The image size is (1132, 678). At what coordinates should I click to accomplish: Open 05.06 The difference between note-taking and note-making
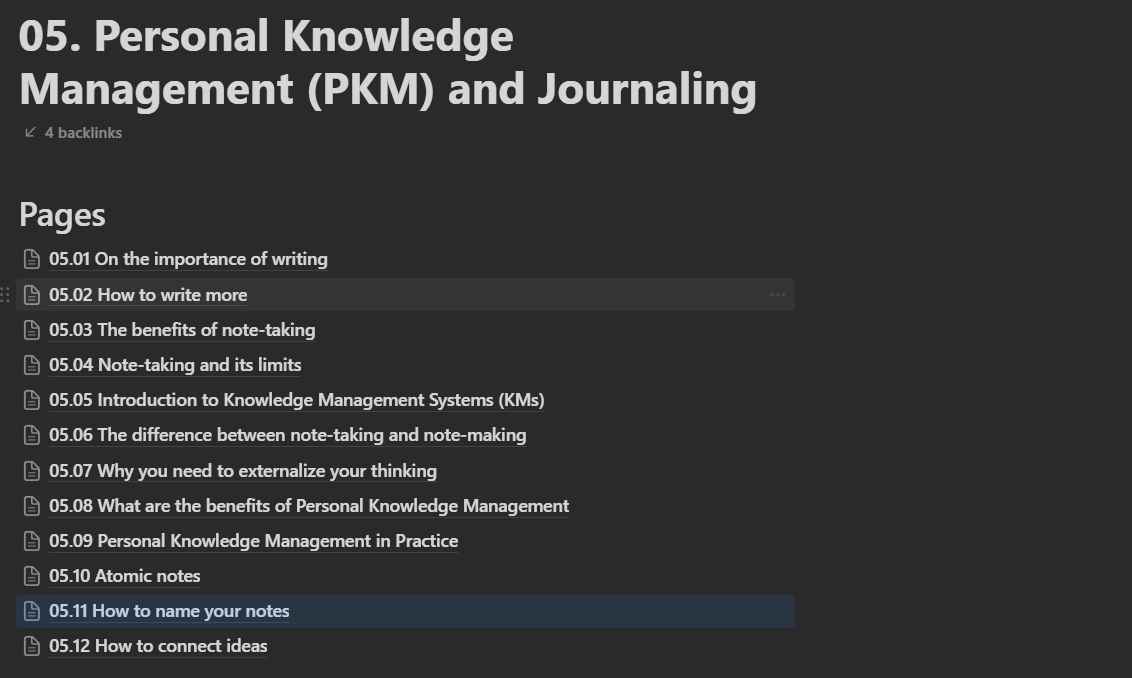click(288, 435)
